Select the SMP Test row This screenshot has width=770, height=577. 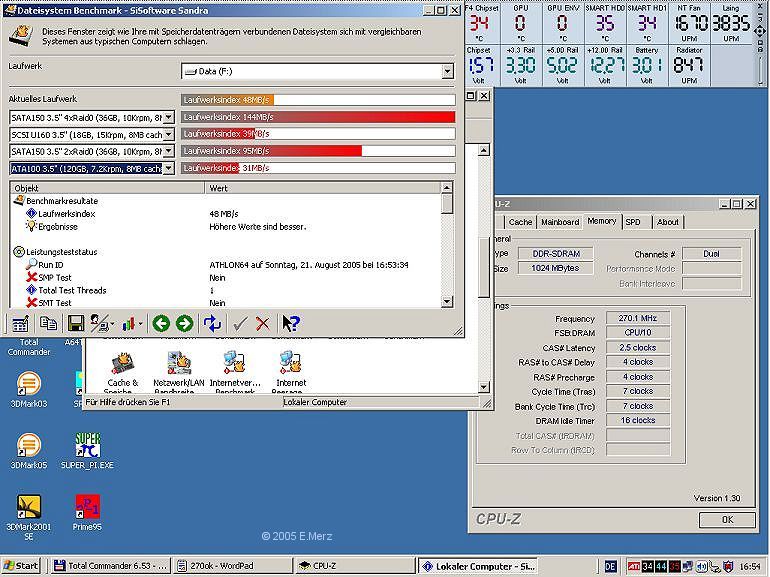(x=225, y=277)
